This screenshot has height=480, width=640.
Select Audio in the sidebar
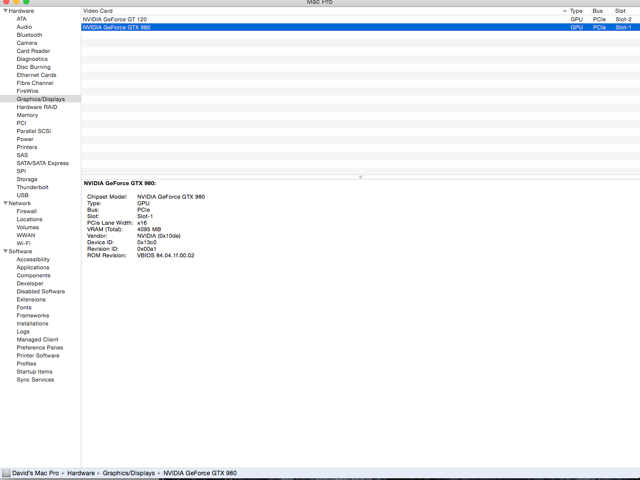pos(24,27)
